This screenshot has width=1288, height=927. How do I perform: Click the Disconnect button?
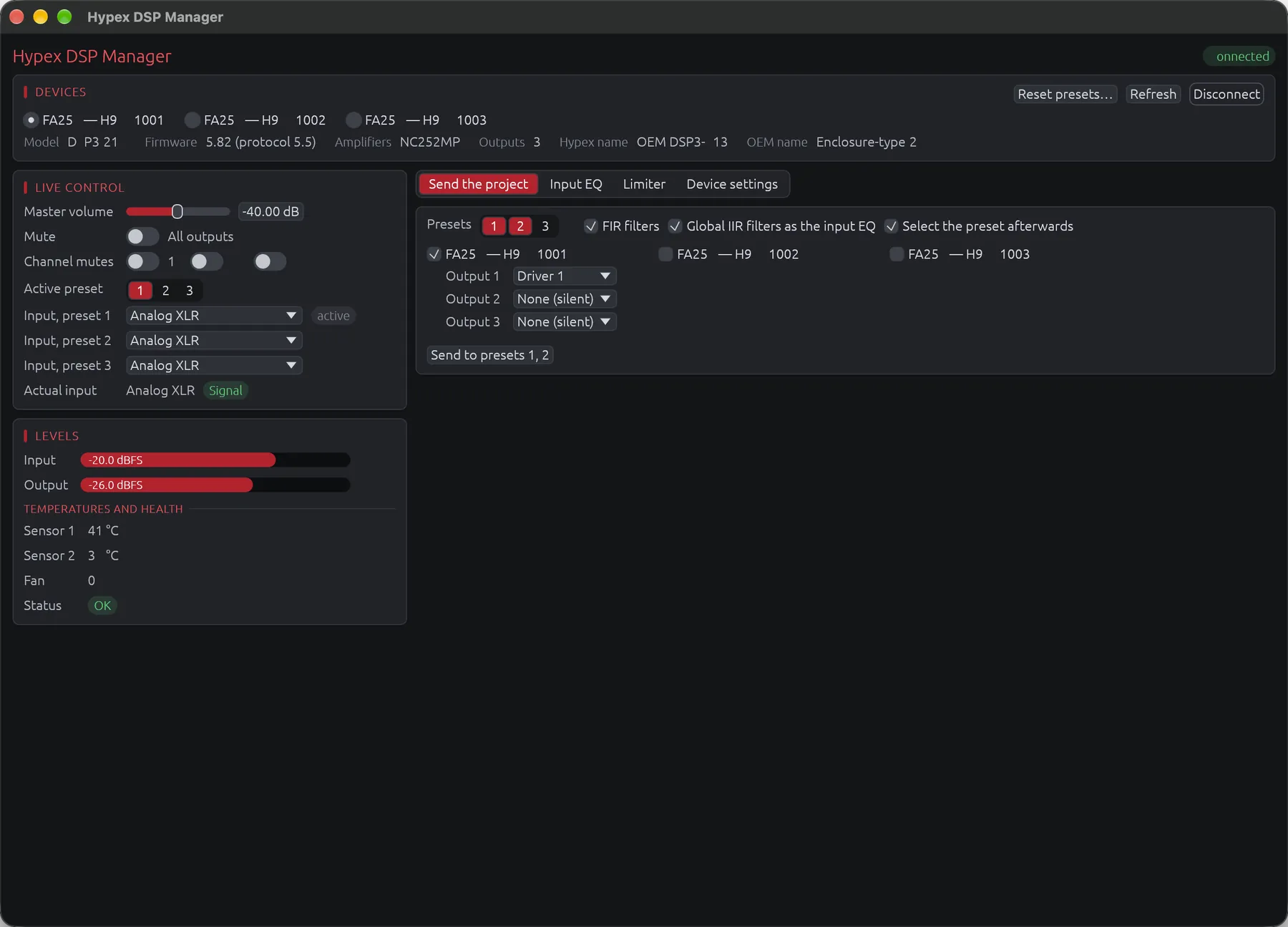click(x=1226, y=94)
